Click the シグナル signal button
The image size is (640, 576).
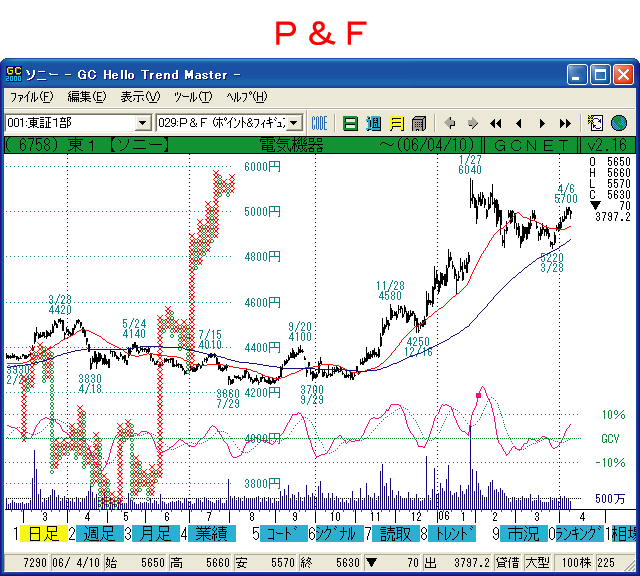(340, 533)
